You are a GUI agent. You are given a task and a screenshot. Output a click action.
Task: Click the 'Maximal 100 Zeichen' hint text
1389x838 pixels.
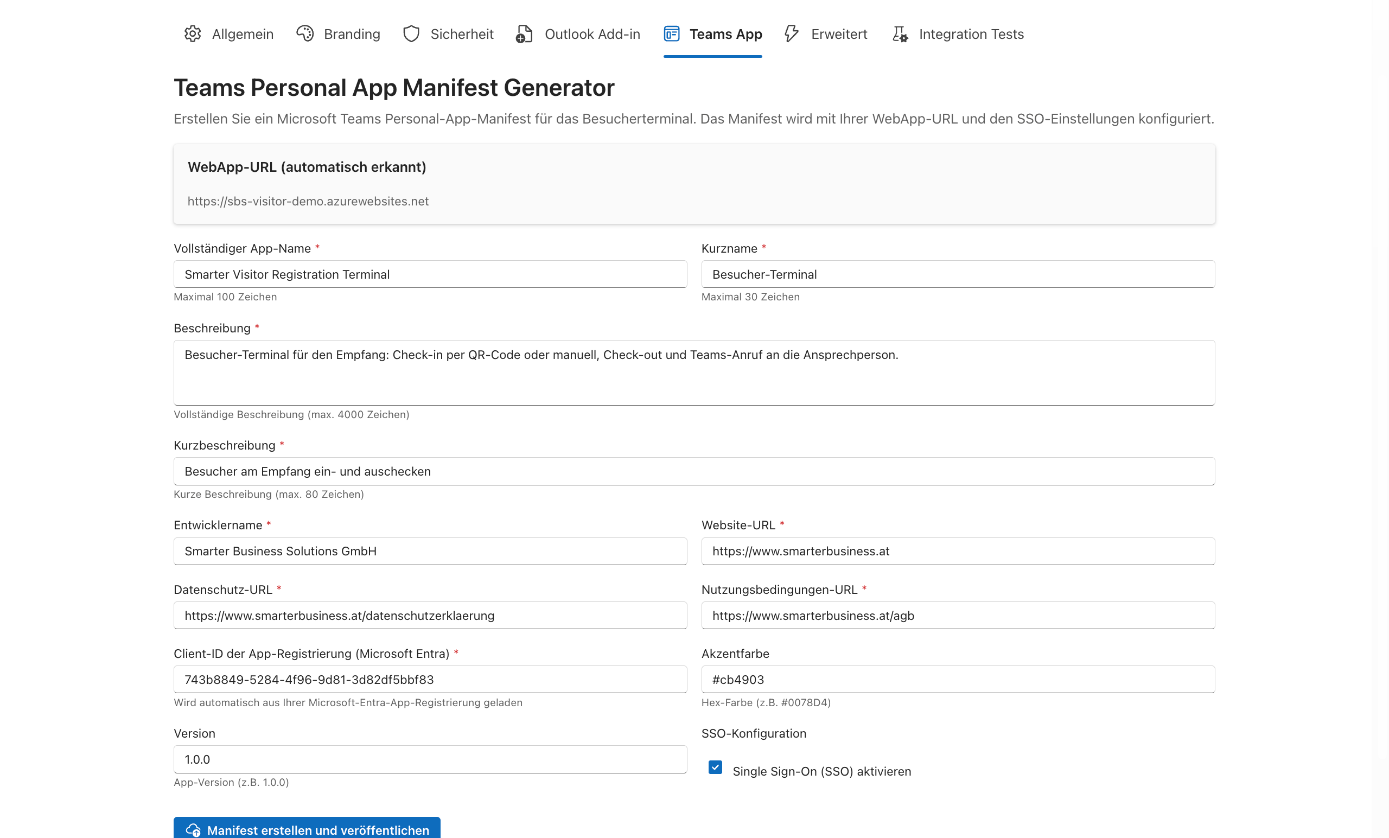[225, 297]
